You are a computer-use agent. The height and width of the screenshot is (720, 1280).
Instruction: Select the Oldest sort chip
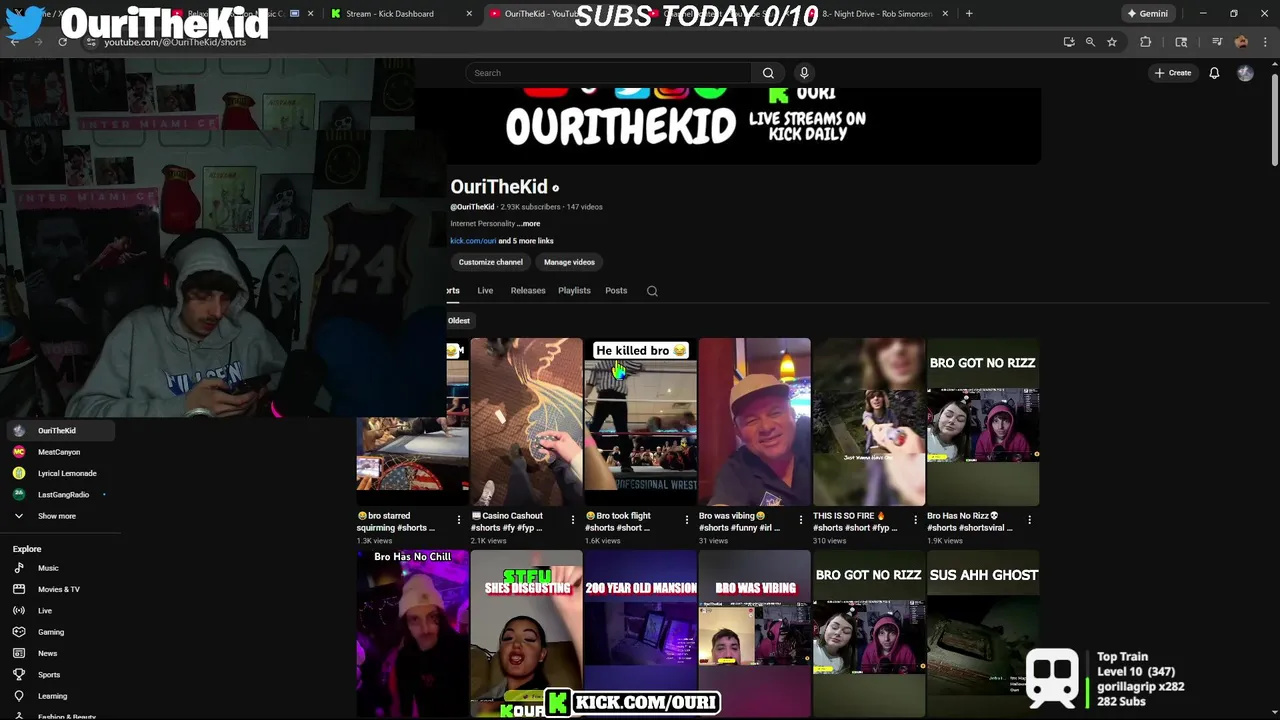pos(459,321)
